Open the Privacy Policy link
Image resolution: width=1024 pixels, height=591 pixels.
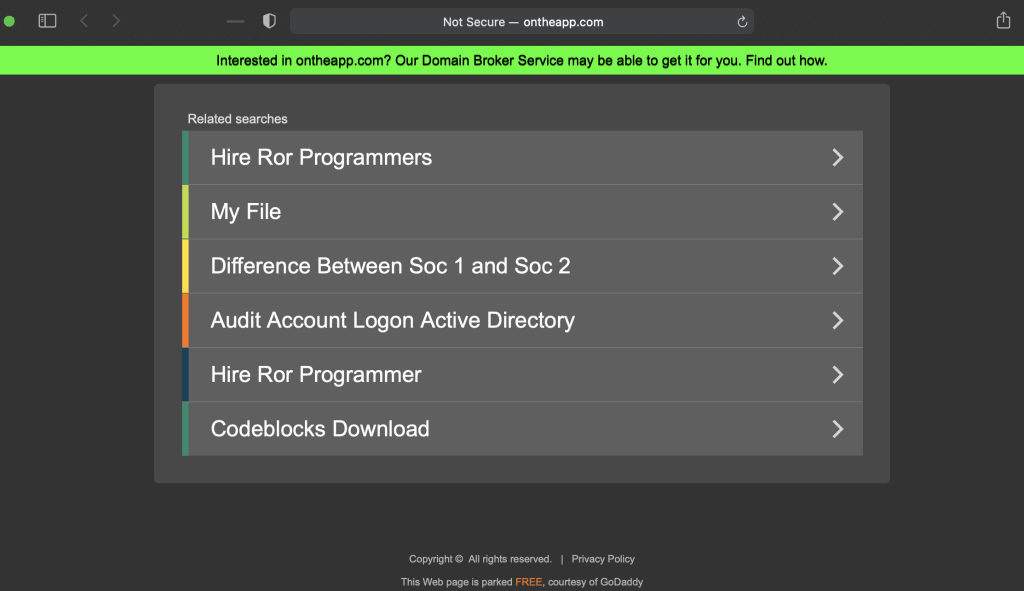tap(603, 559)
